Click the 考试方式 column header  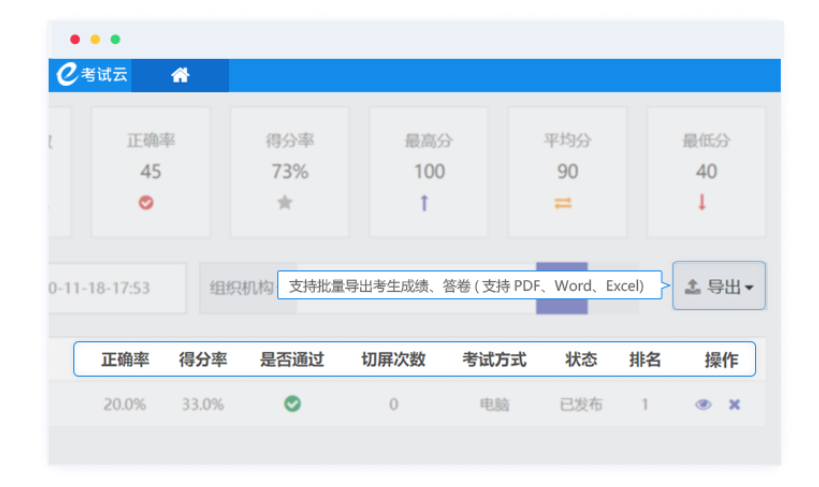point(494,360)
